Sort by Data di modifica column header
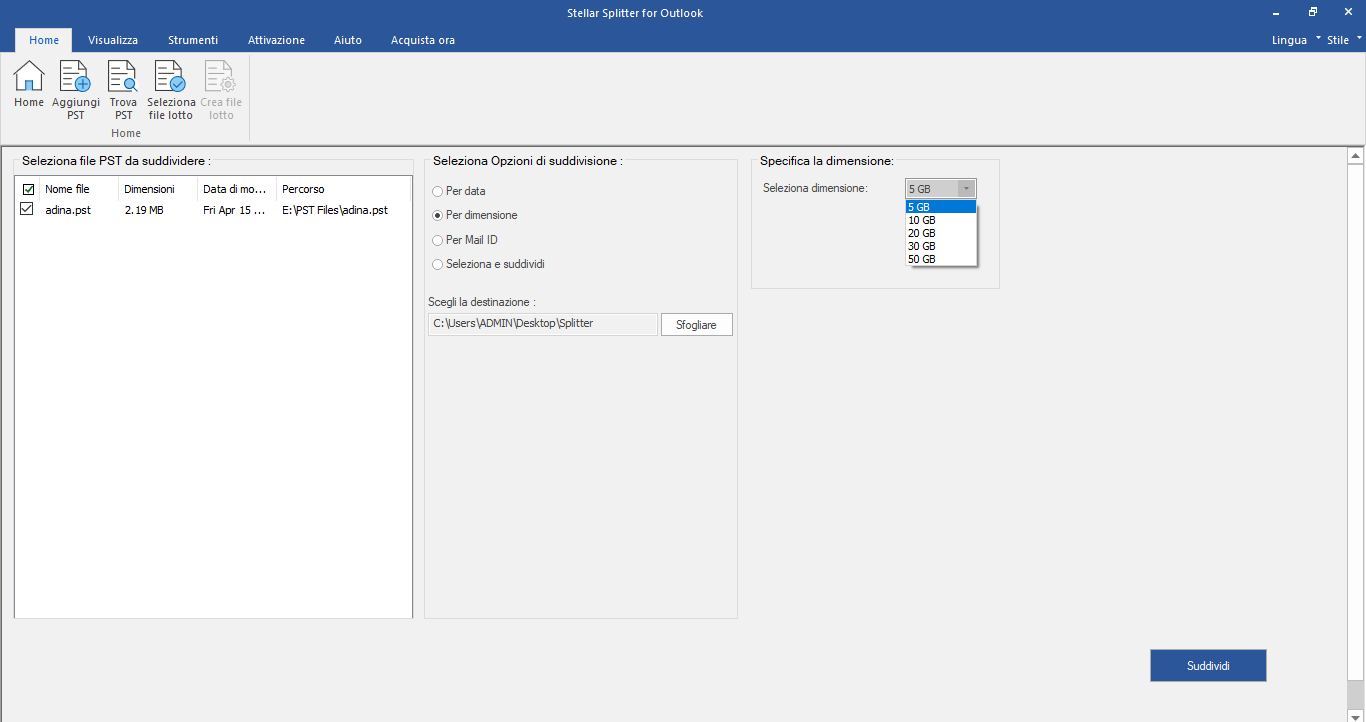This screenshot has height=722, width=1366. pos(236,189)
